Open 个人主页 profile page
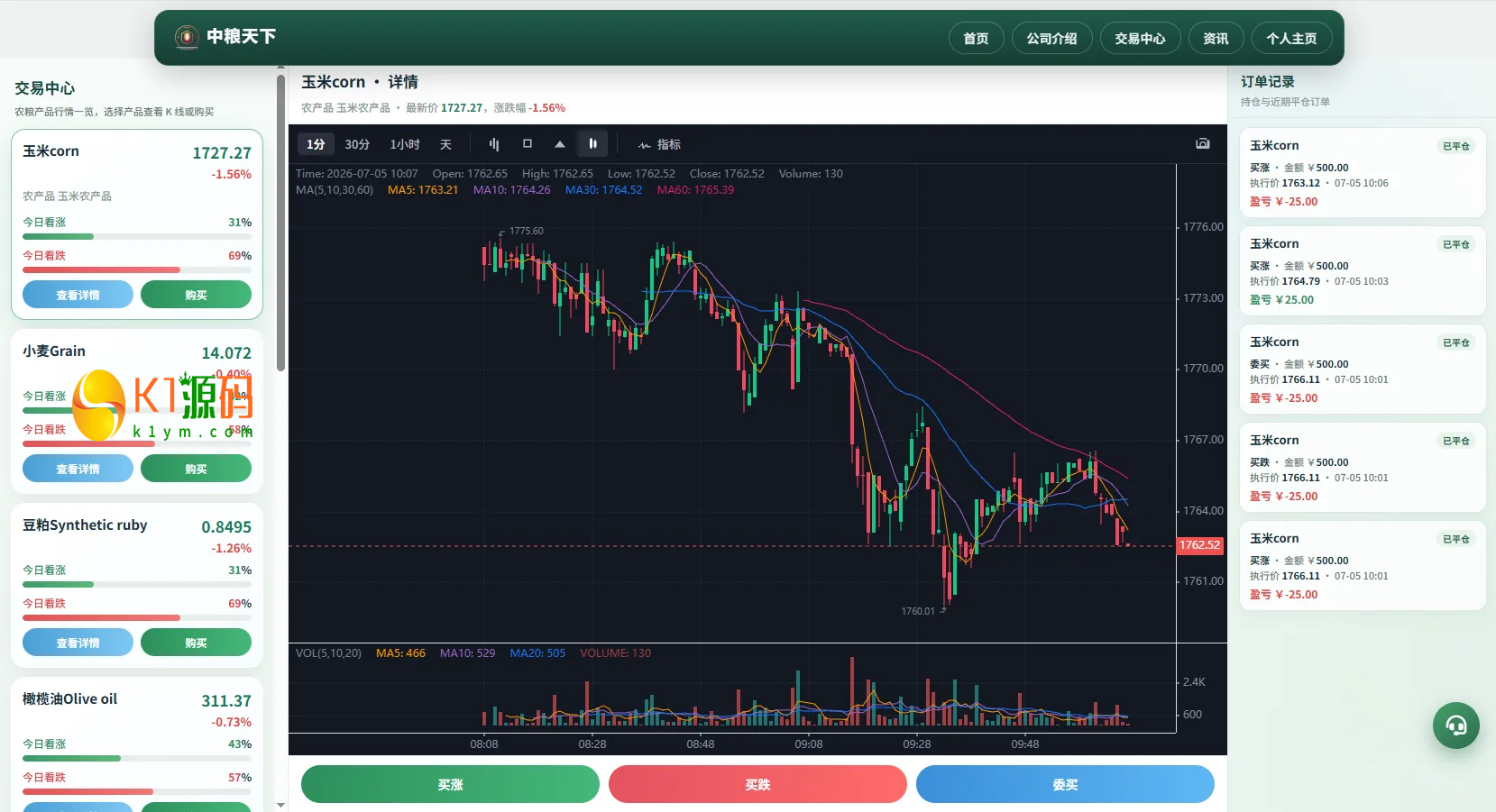The width and height of the screenshot is (1496, 812). click(1291, 38)
